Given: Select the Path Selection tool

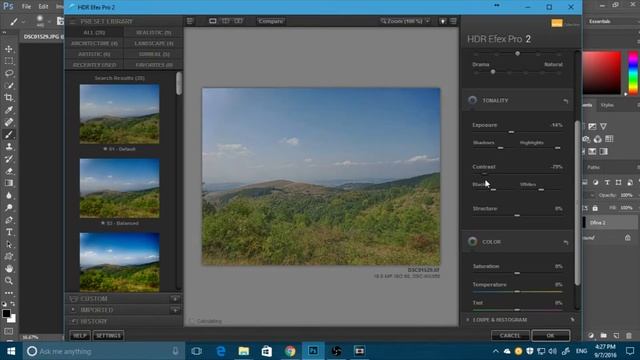Looking at the screenshot, I should tap(9, 244).
